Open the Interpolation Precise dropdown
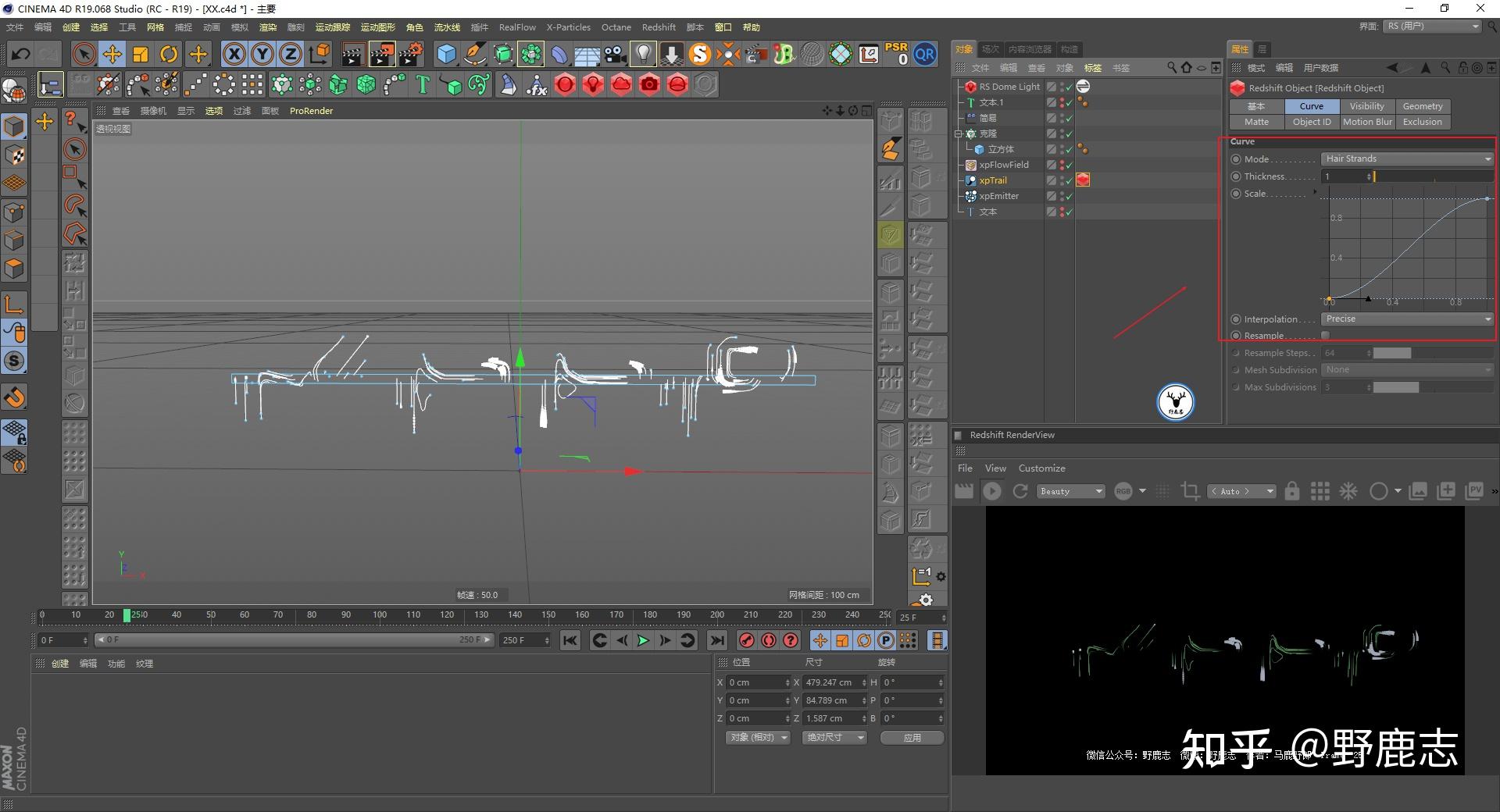The image size is (1500, 812). tap(1408, 319)
